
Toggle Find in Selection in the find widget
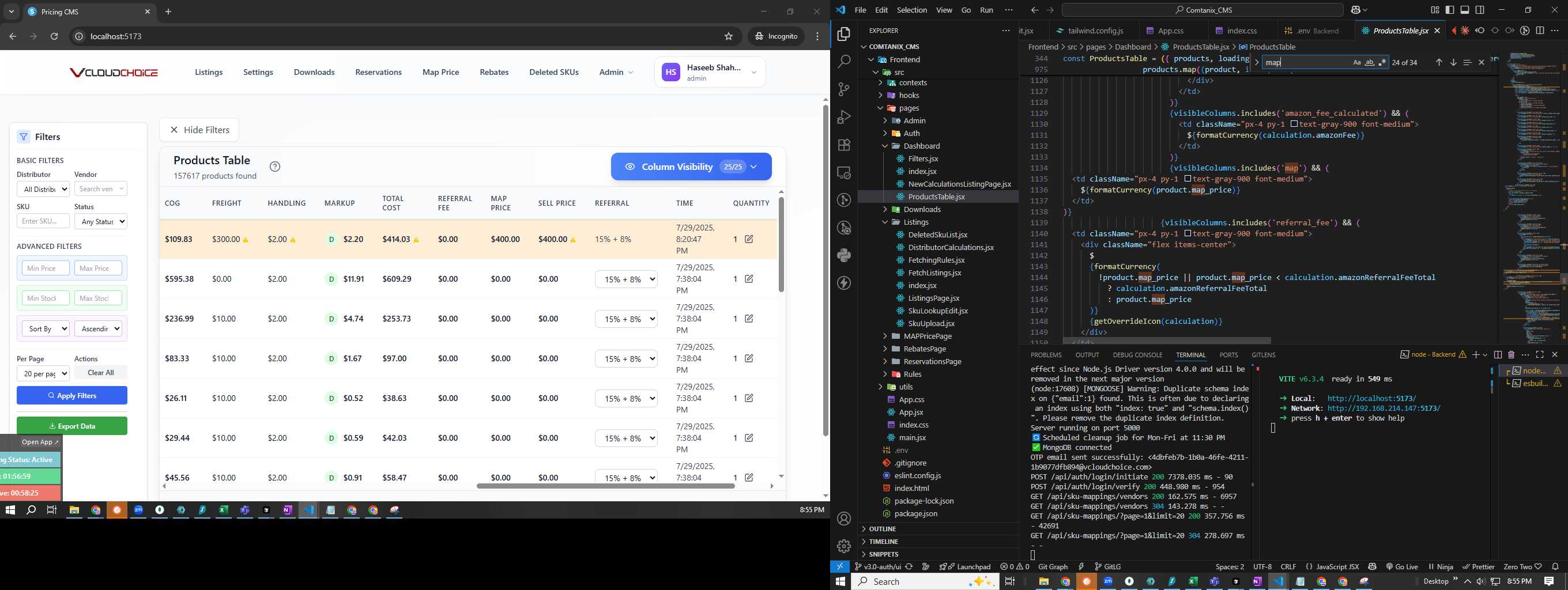1468,62
